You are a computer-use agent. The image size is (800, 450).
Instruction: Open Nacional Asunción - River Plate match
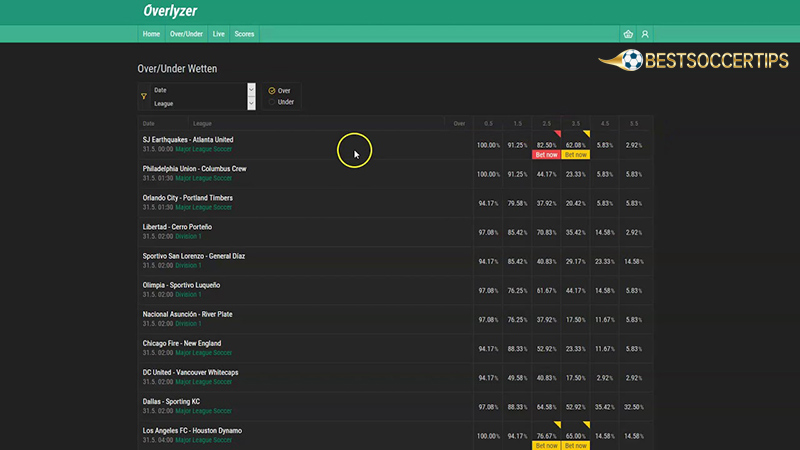tap(187, 314)
